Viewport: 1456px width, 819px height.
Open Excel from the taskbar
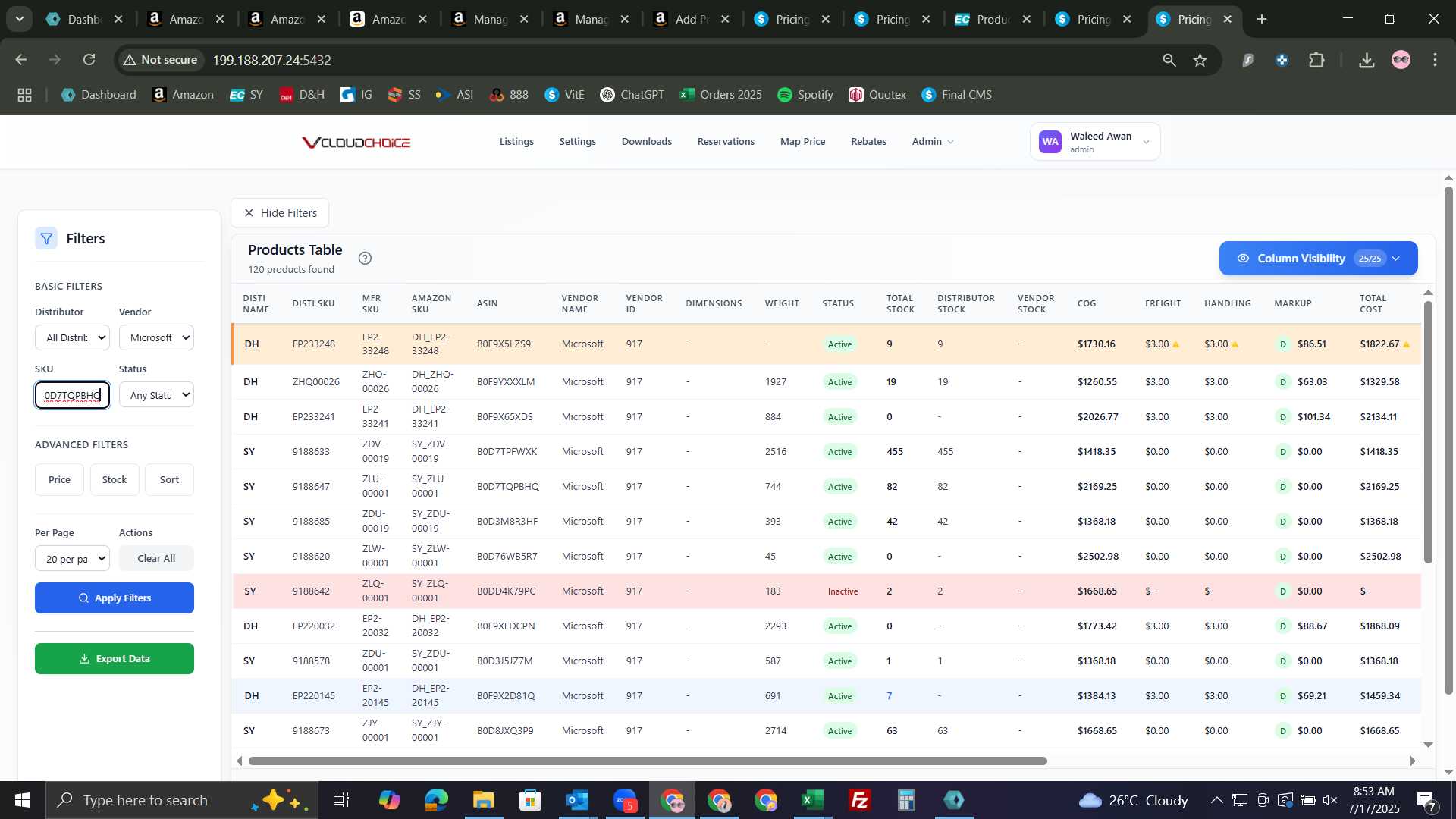(x=813, y=800)
